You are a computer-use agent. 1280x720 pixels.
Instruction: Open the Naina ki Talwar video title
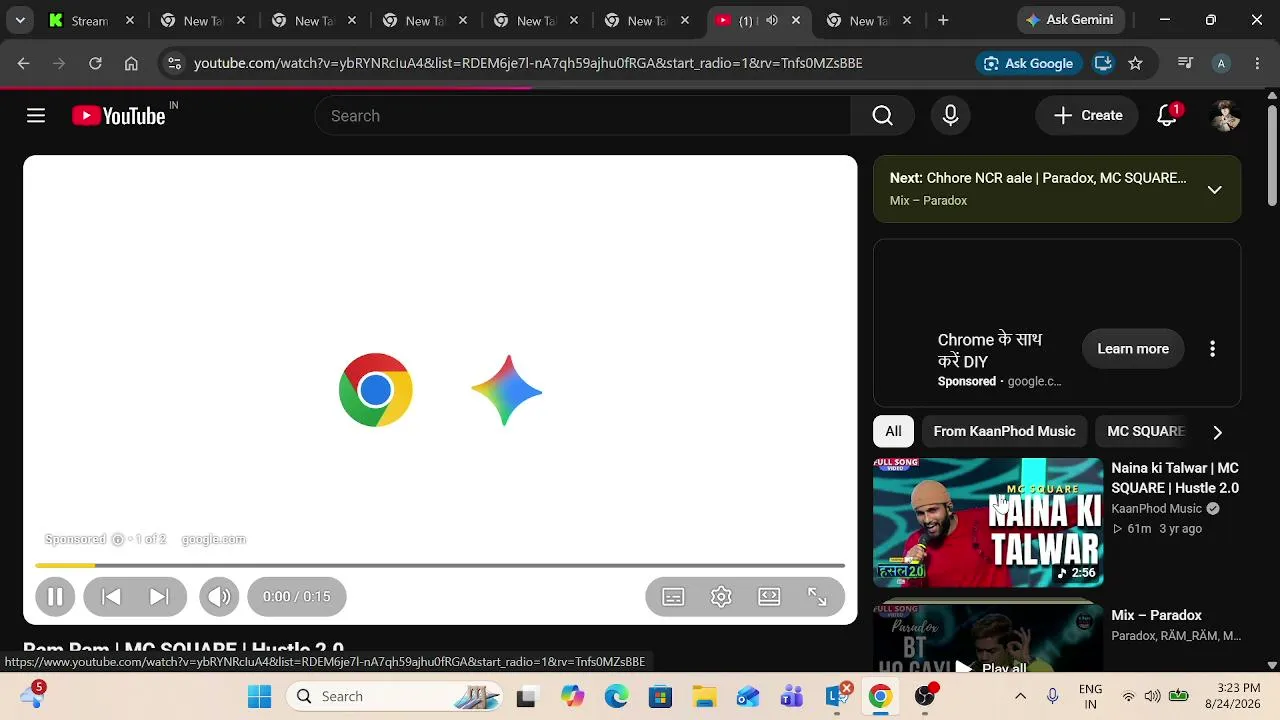(x=1175, y=478)
